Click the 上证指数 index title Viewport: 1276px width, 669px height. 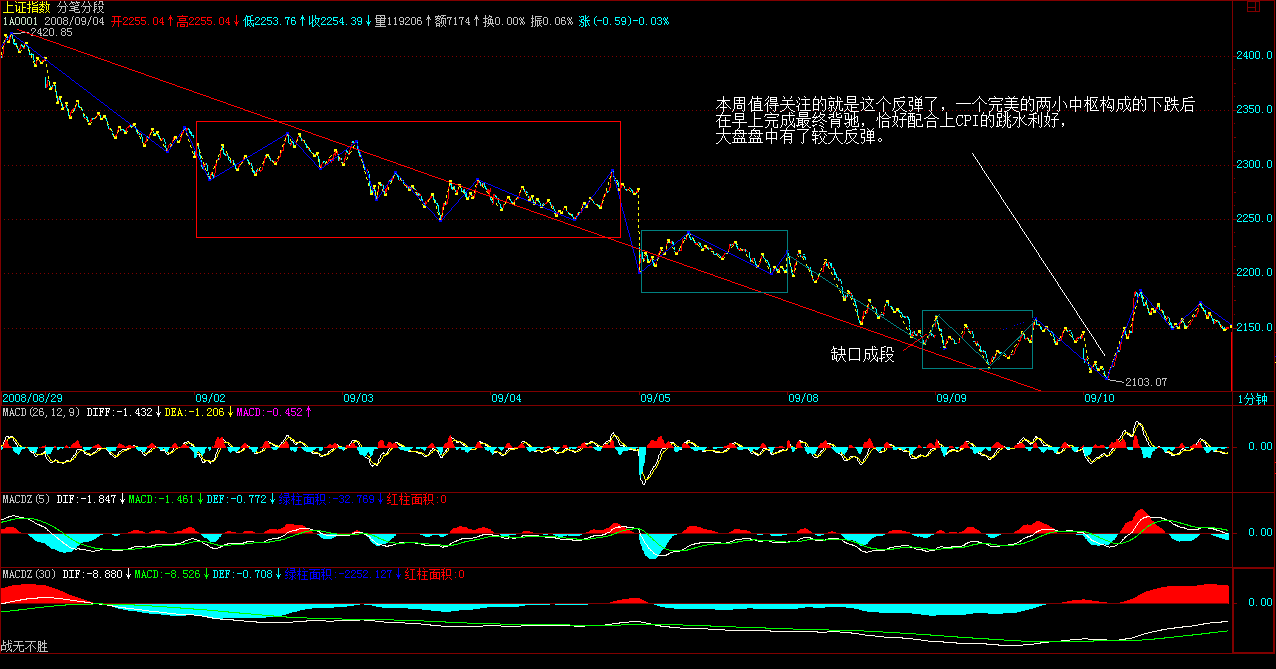pyautogui.click(x=28, y=7)
